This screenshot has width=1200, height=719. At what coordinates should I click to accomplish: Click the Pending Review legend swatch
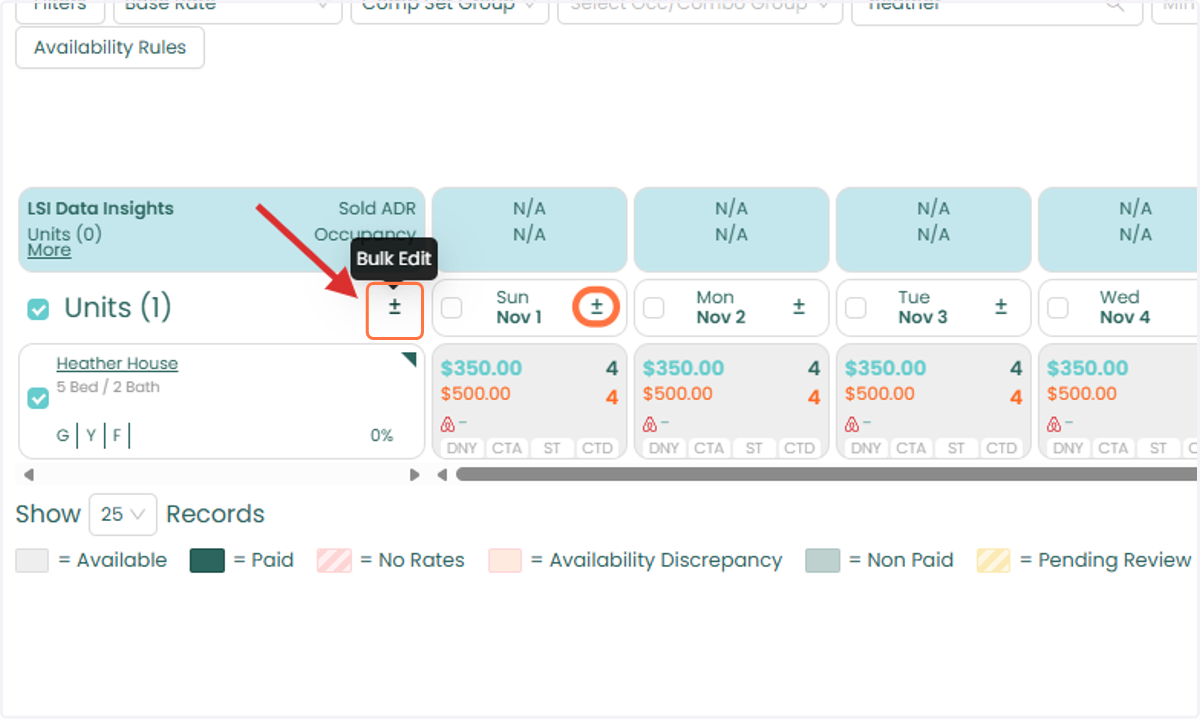[994, 560]
